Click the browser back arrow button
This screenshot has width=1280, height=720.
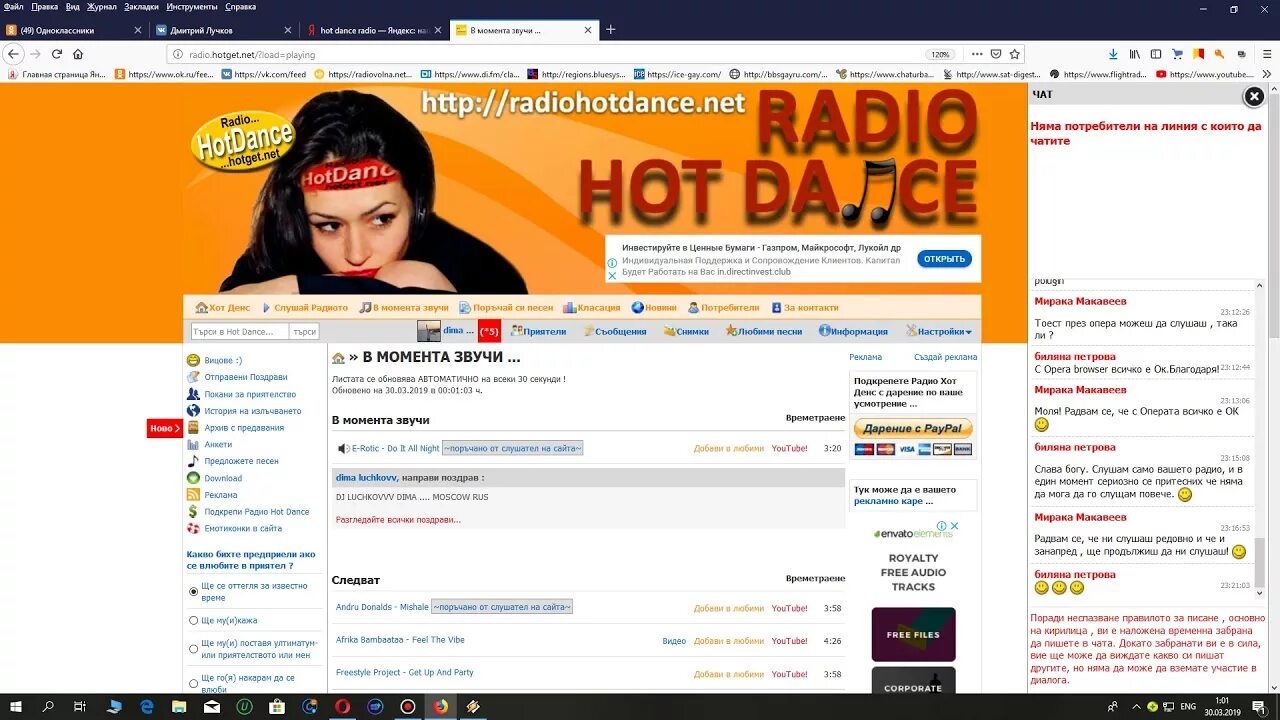point(14,54)
